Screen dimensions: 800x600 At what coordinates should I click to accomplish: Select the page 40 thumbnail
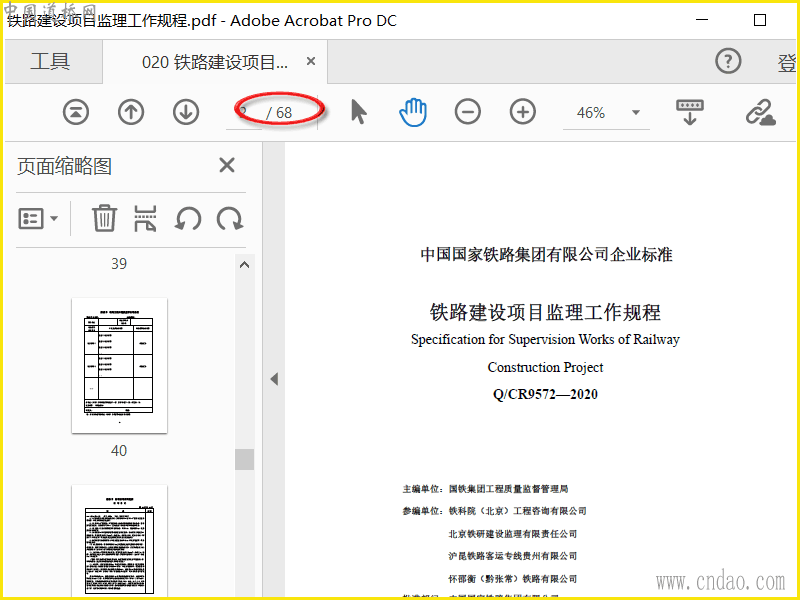119,365
